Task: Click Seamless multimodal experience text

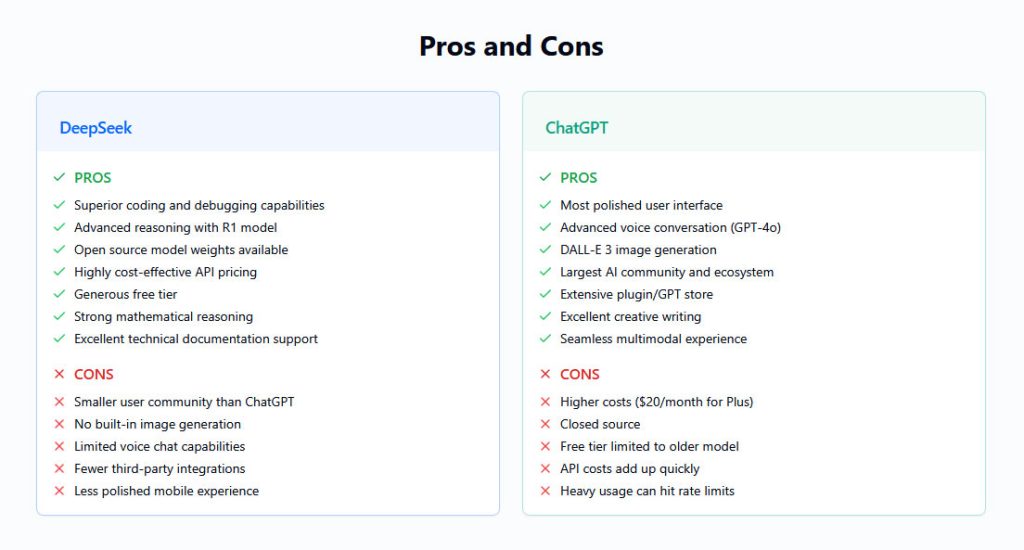Action: click(653, 338)
